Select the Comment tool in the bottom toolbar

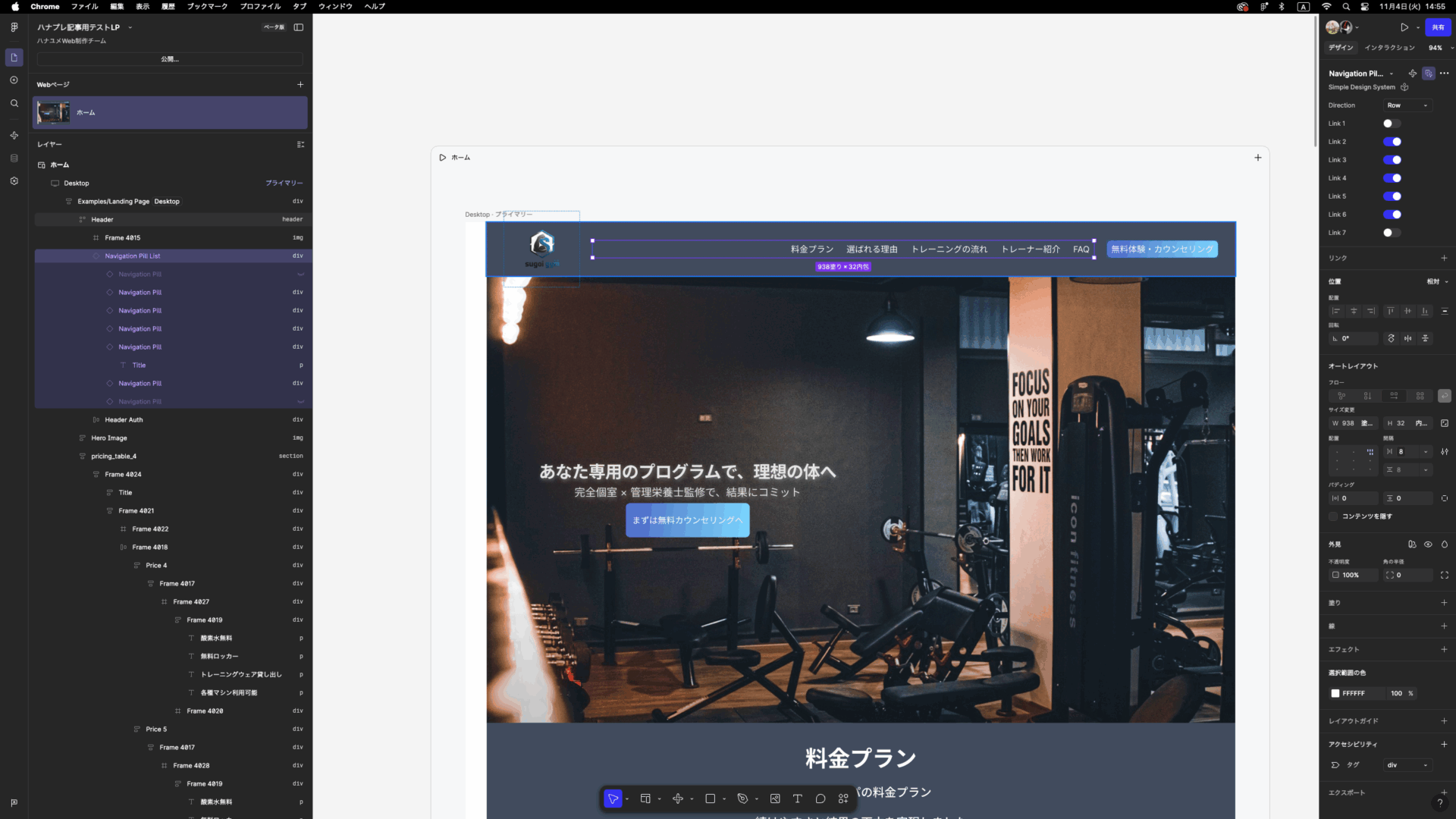(821, 799)
